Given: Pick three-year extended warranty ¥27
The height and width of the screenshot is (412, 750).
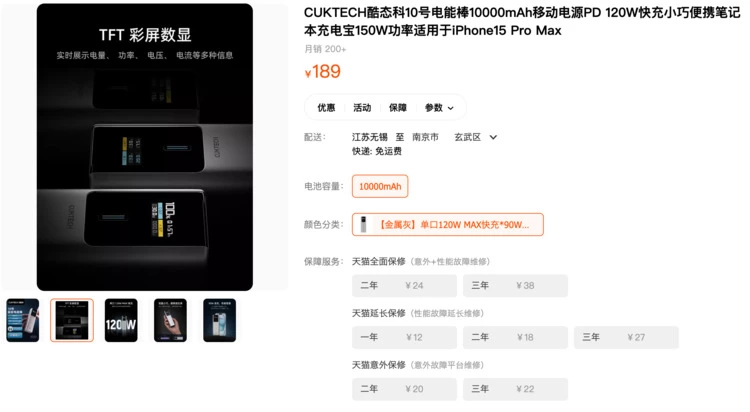Looking at the screenshot, I should 626,337.
